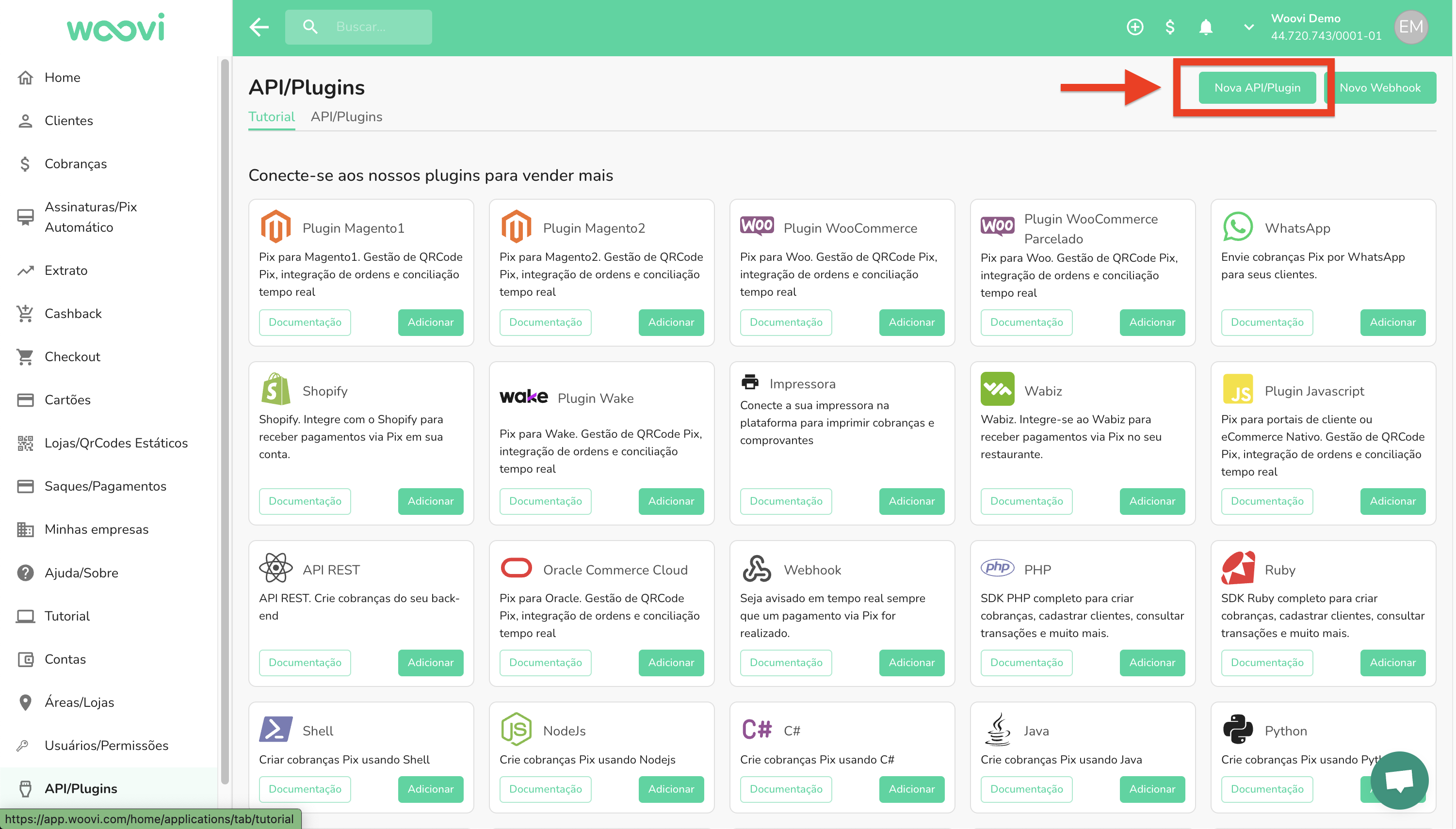Open Cobranças in the sidebar
1456x829 pixels.
tap(75, 163)
